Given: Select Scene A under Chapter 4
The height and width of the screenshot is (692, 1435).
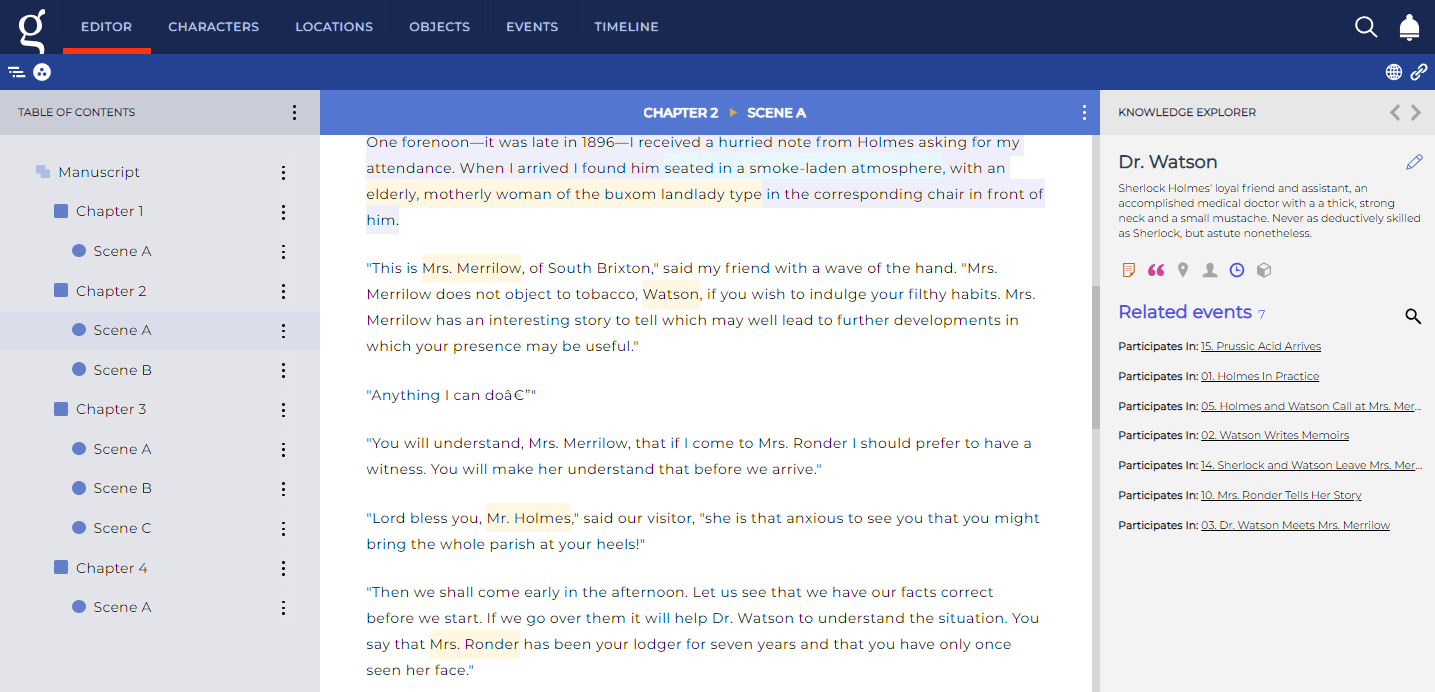Looking at the screenshot, I should (x=122, y=607).
